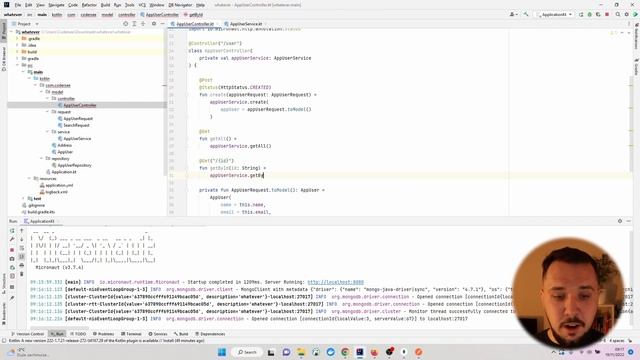Stop the application with the red toolbar square
Screen dimensions: 640x360
(x=607, y=14)
